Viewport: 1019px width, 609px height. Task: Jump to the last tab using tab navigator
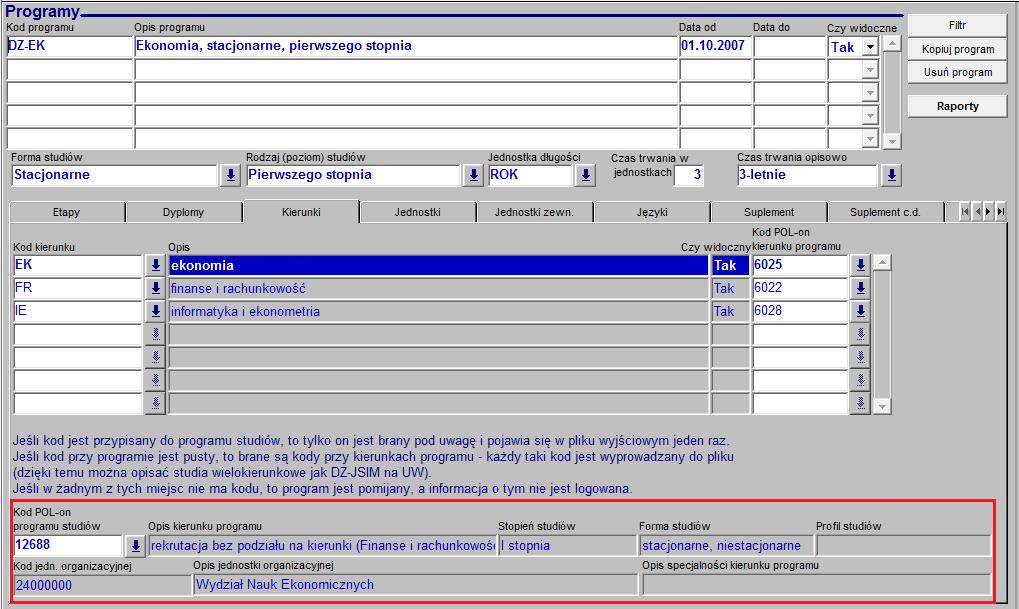[x=1001, y=211]
